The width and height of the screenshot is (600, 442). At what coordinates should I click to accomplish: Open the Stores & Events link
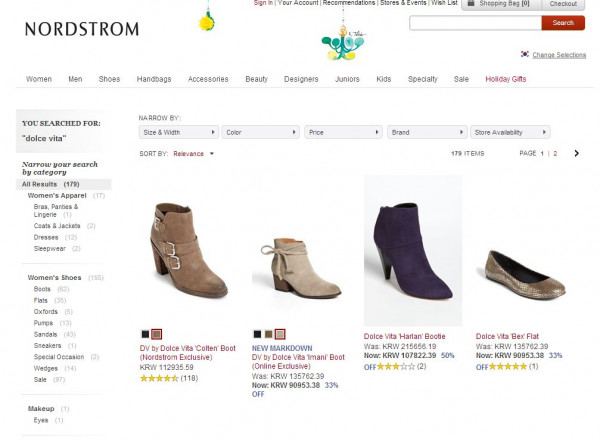(403, 3)
